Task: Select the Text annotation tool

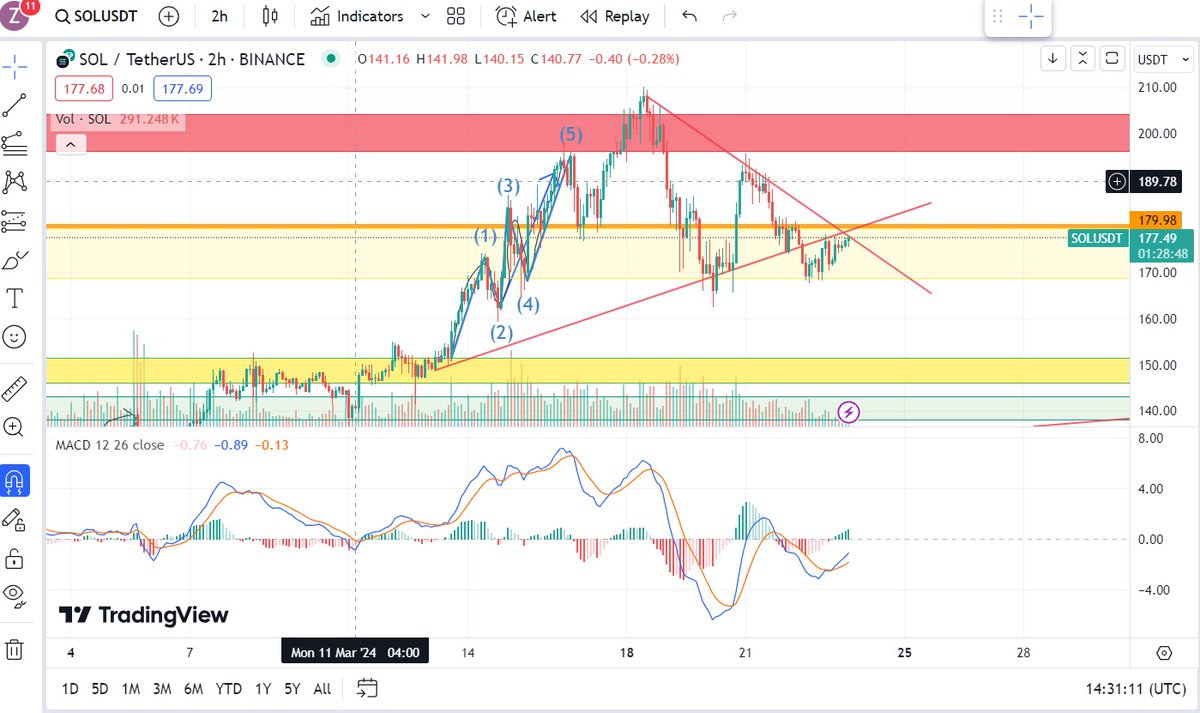Action: click(x=14, y=298)
